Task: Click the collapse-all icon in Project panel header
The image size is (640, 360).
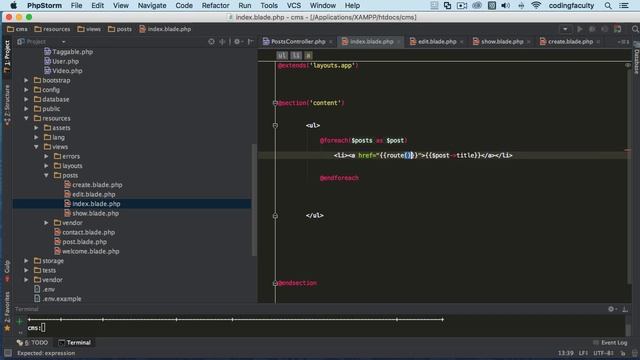Action: tap(222, 42)
